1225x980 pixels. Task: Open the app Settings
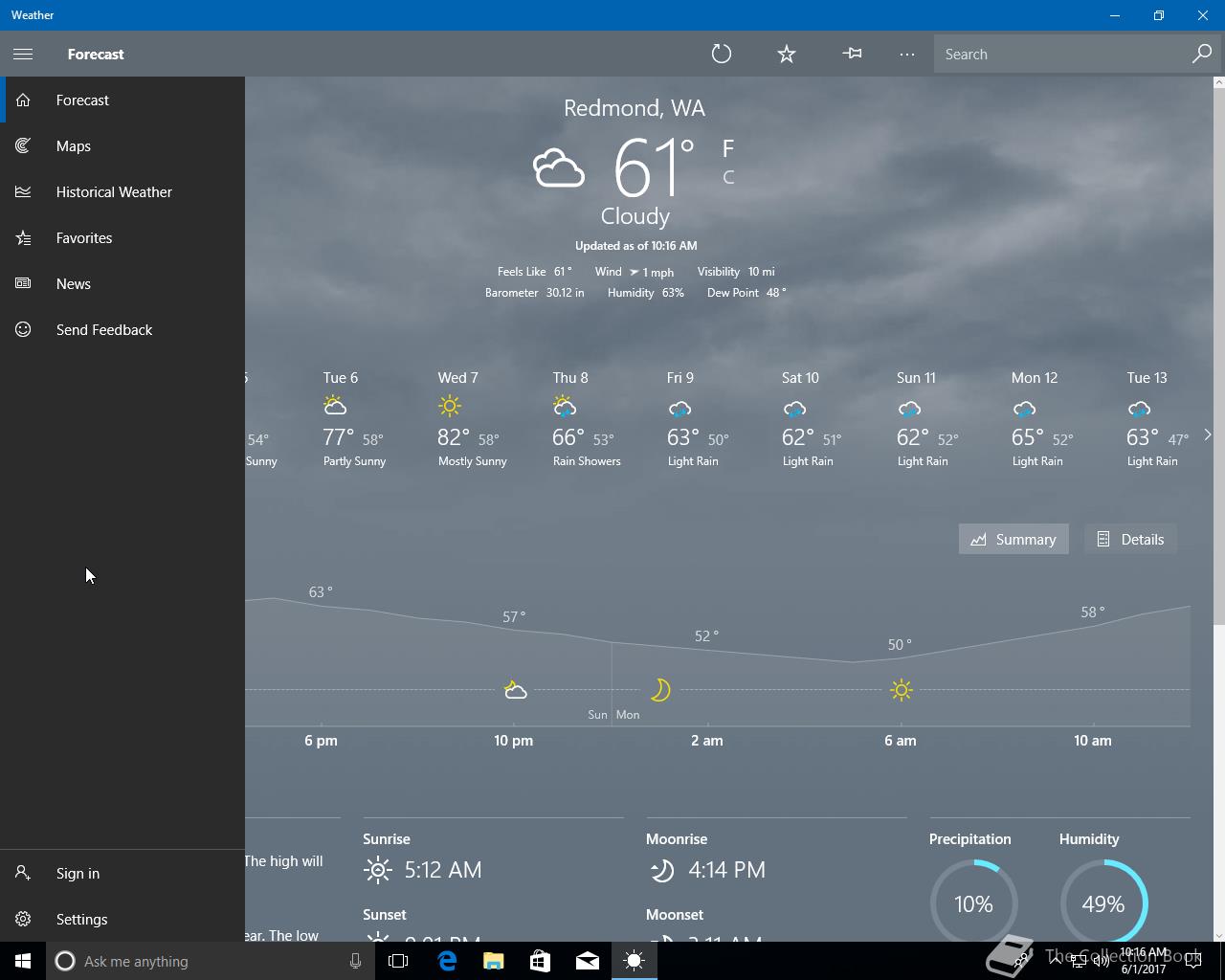(122, 919)
